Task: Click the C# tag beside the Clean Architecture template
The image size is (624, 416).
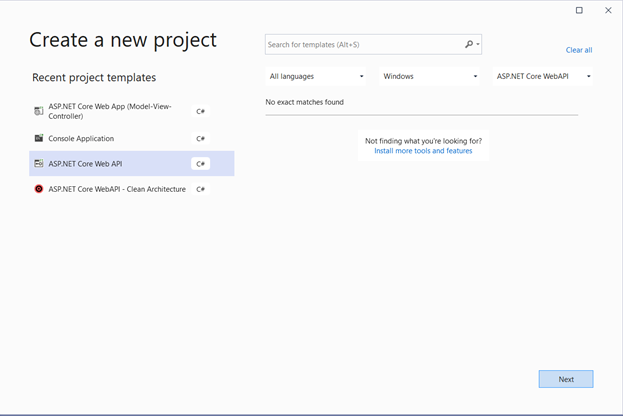Action: pos(200,189)
